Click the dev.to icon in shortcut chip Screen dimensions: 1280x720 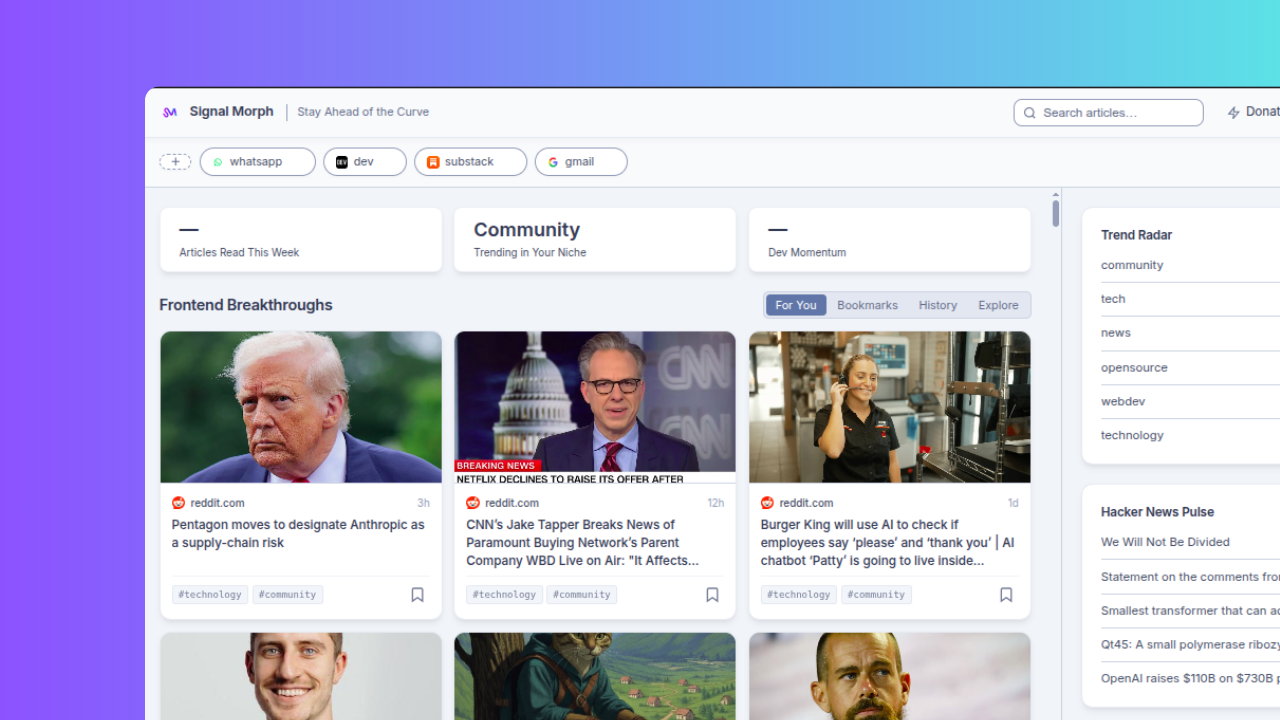tap(342, 162)
